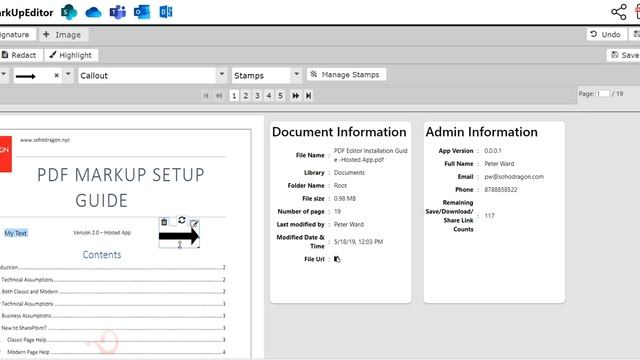Click the file name PDF Editor Installation Guide

click(371, 155)
